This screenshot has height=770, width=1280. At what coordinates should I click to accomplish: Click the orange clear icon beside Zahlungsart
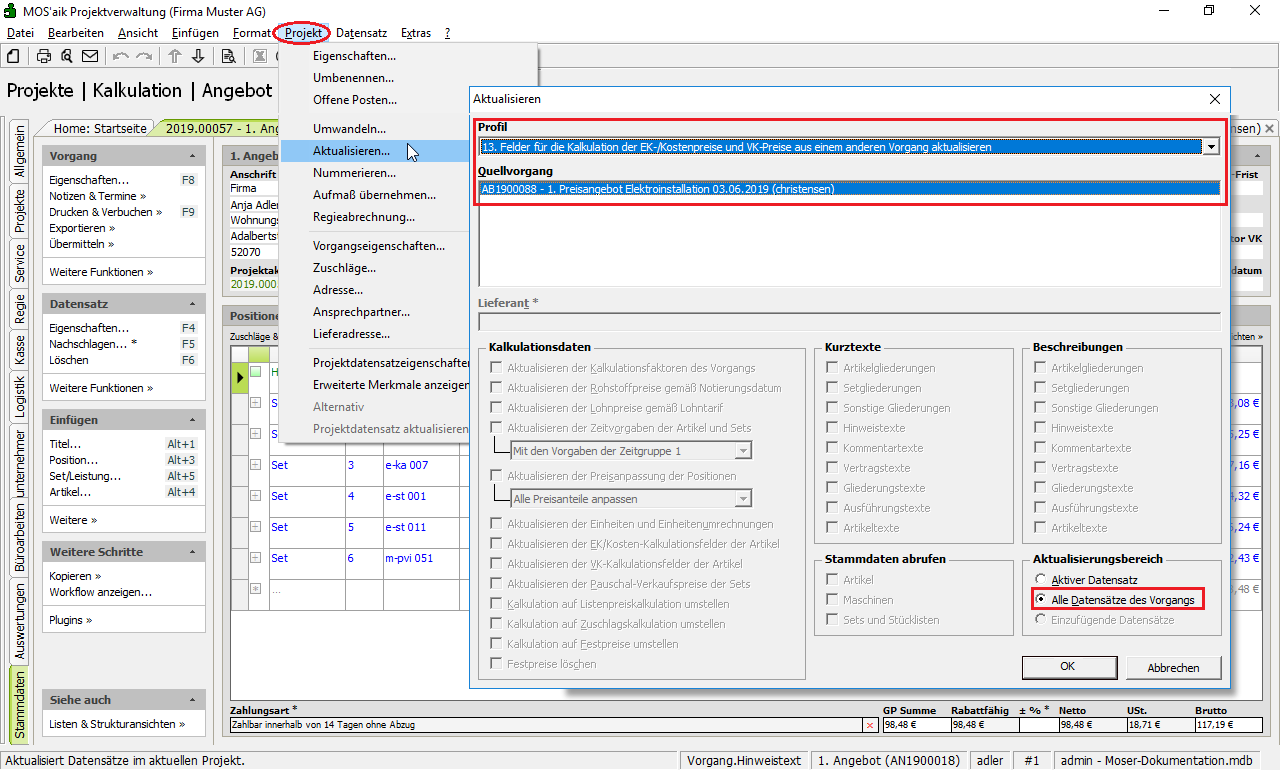[x=869, y=725]
